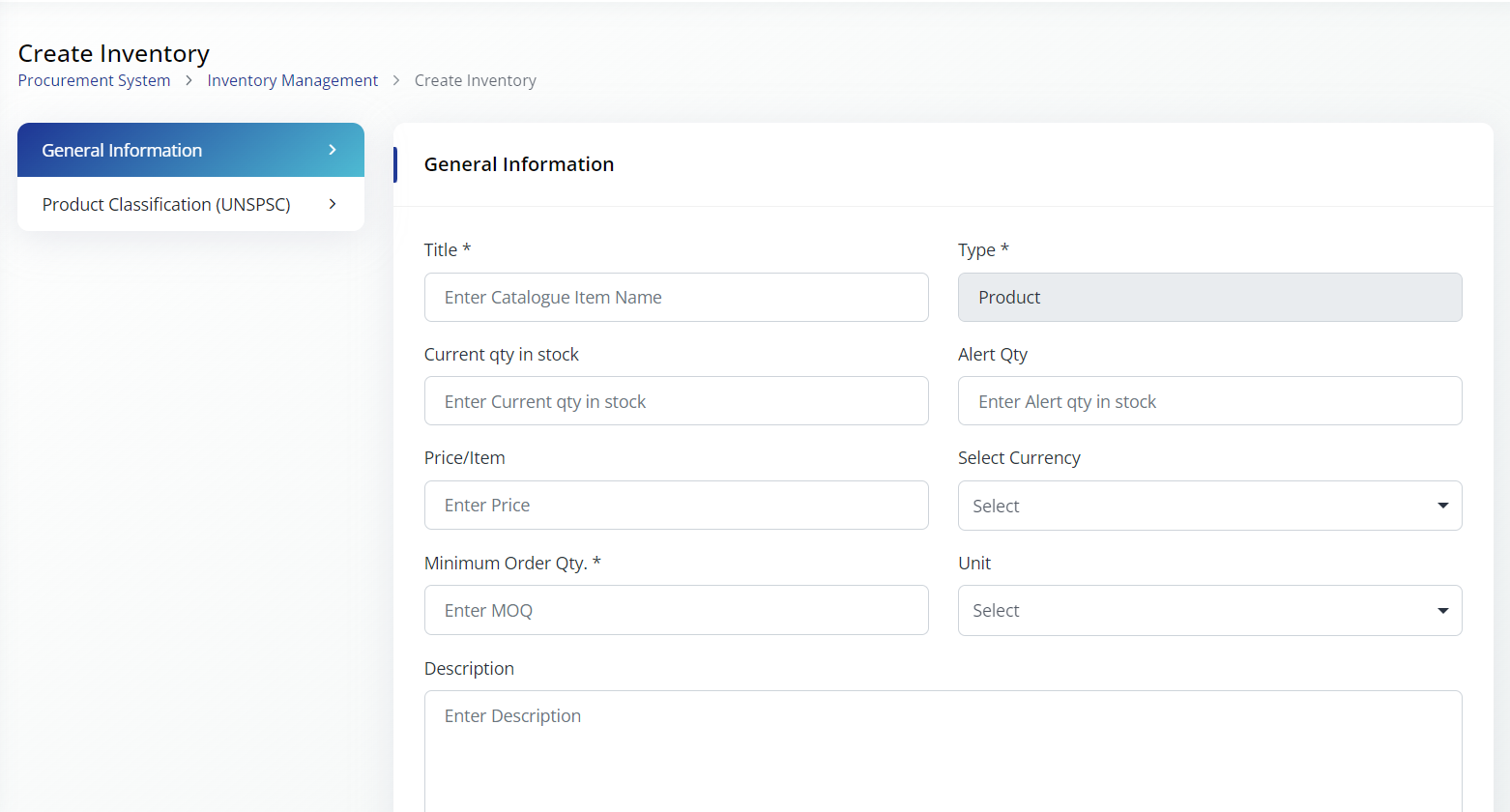Navigate to Inventory Management breadcrumb link
Viewport: 1510px width, 812px height.
click(x=292, y=80)
